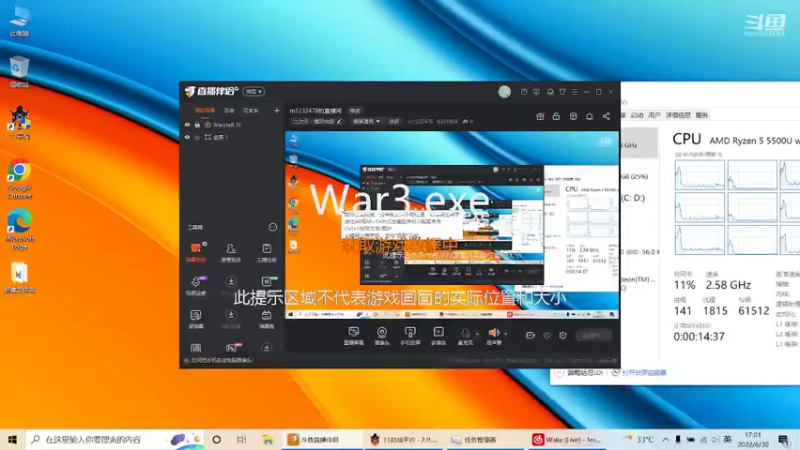Open the gift box icon
This screenshot has width=800, height=450.
[540, 116]
